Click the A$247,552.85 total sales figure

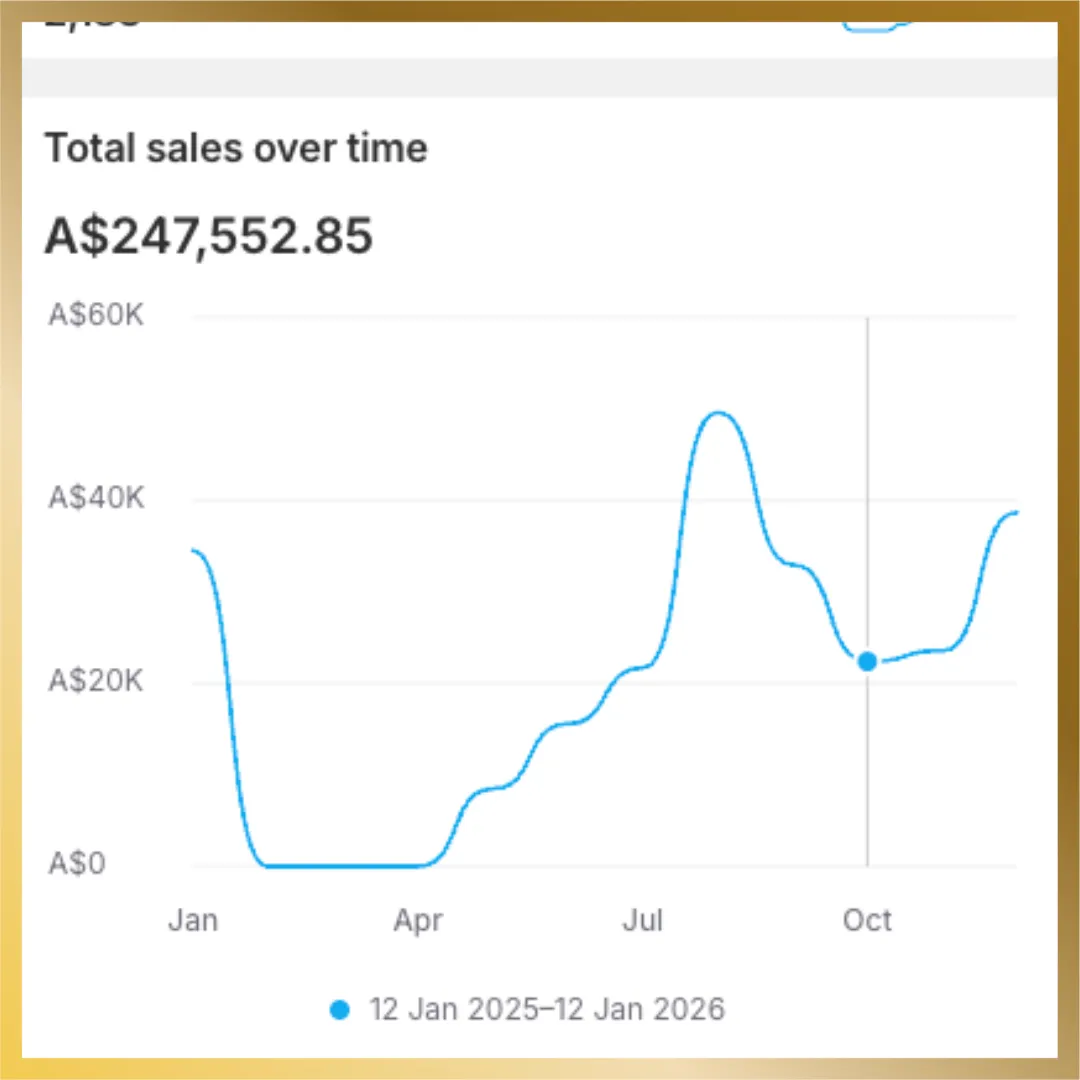pos(208,237)
